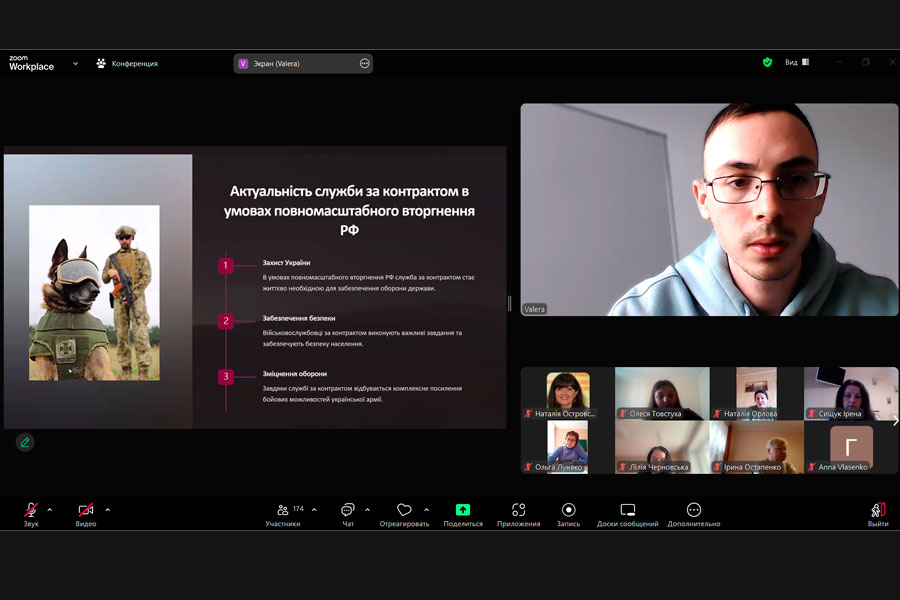Start recording with the Запись icon

(568, 510)
